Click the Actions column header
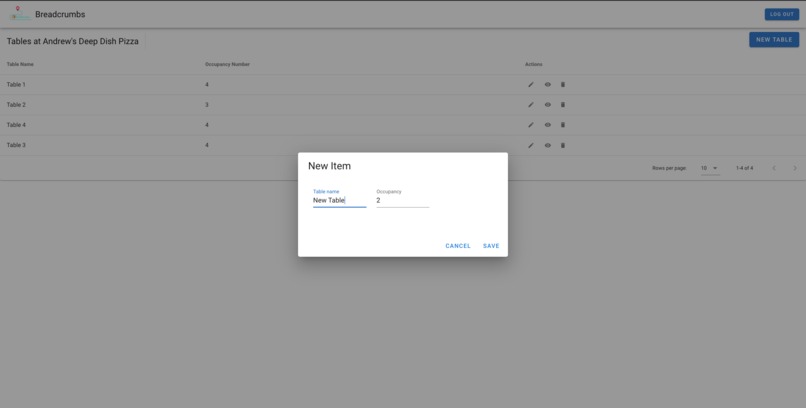806x408 pixels. coord(534,64)
